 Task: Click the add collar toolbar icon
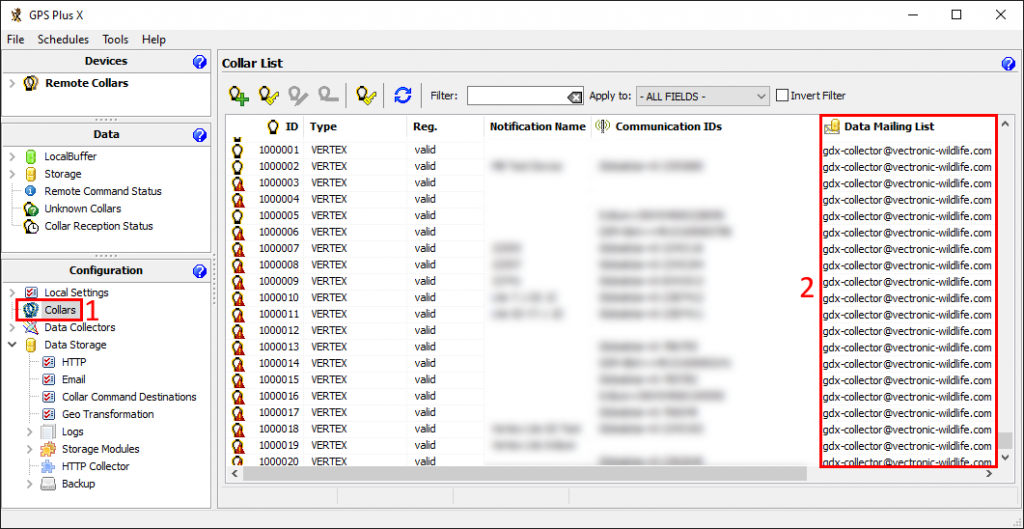238,96
